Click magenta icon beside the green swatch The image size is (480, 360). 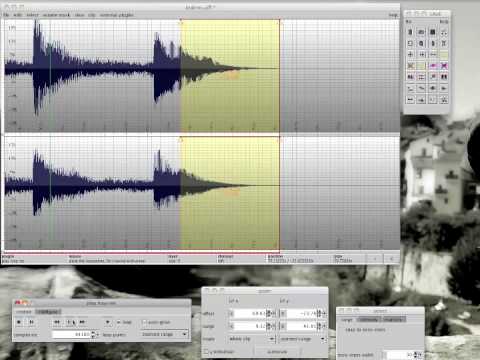coord(433,66)
